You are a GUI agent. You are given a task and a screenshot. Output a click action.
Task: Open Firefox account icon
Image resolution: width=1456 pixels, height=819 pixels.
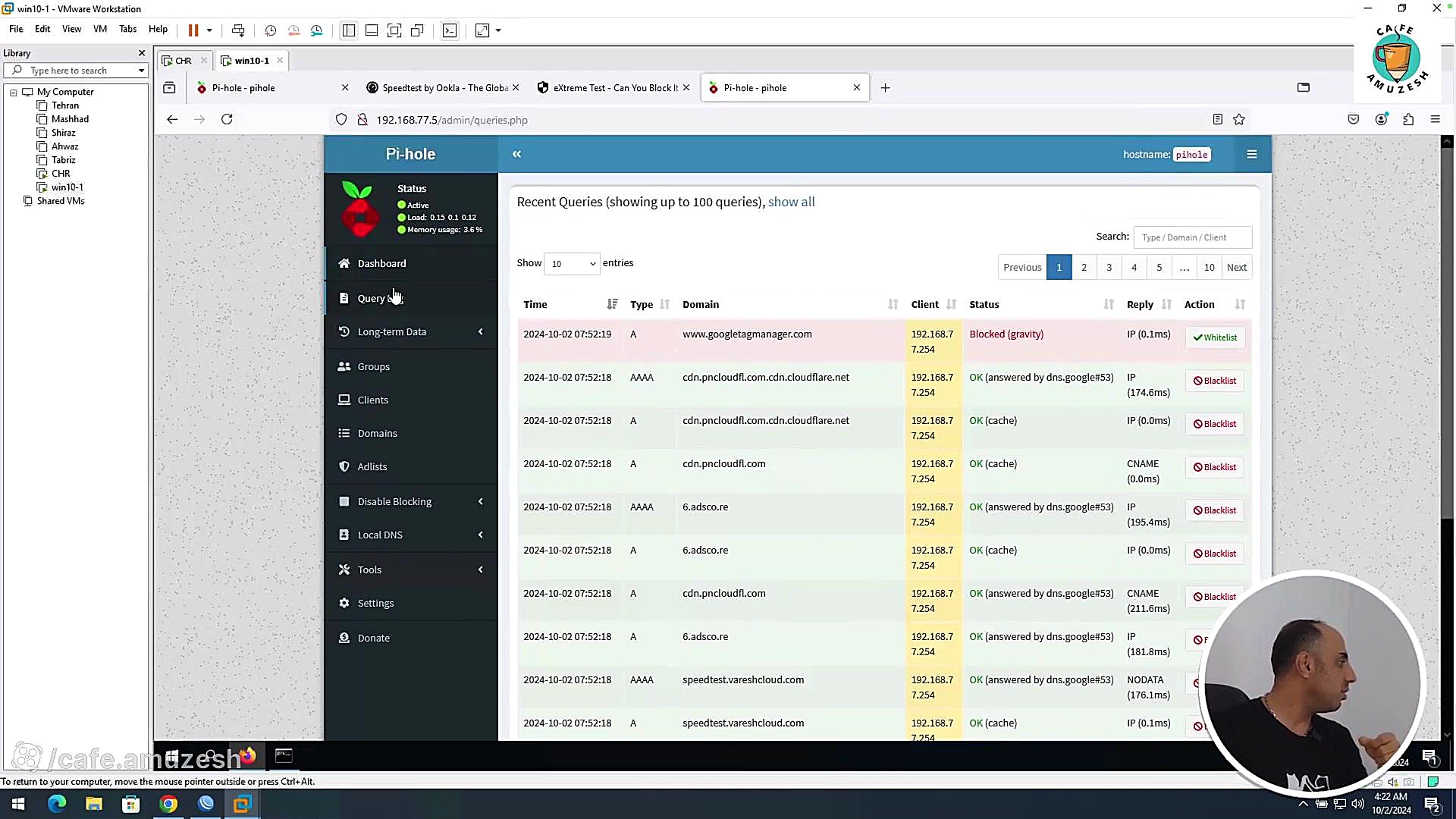[x=1381, y=119]
